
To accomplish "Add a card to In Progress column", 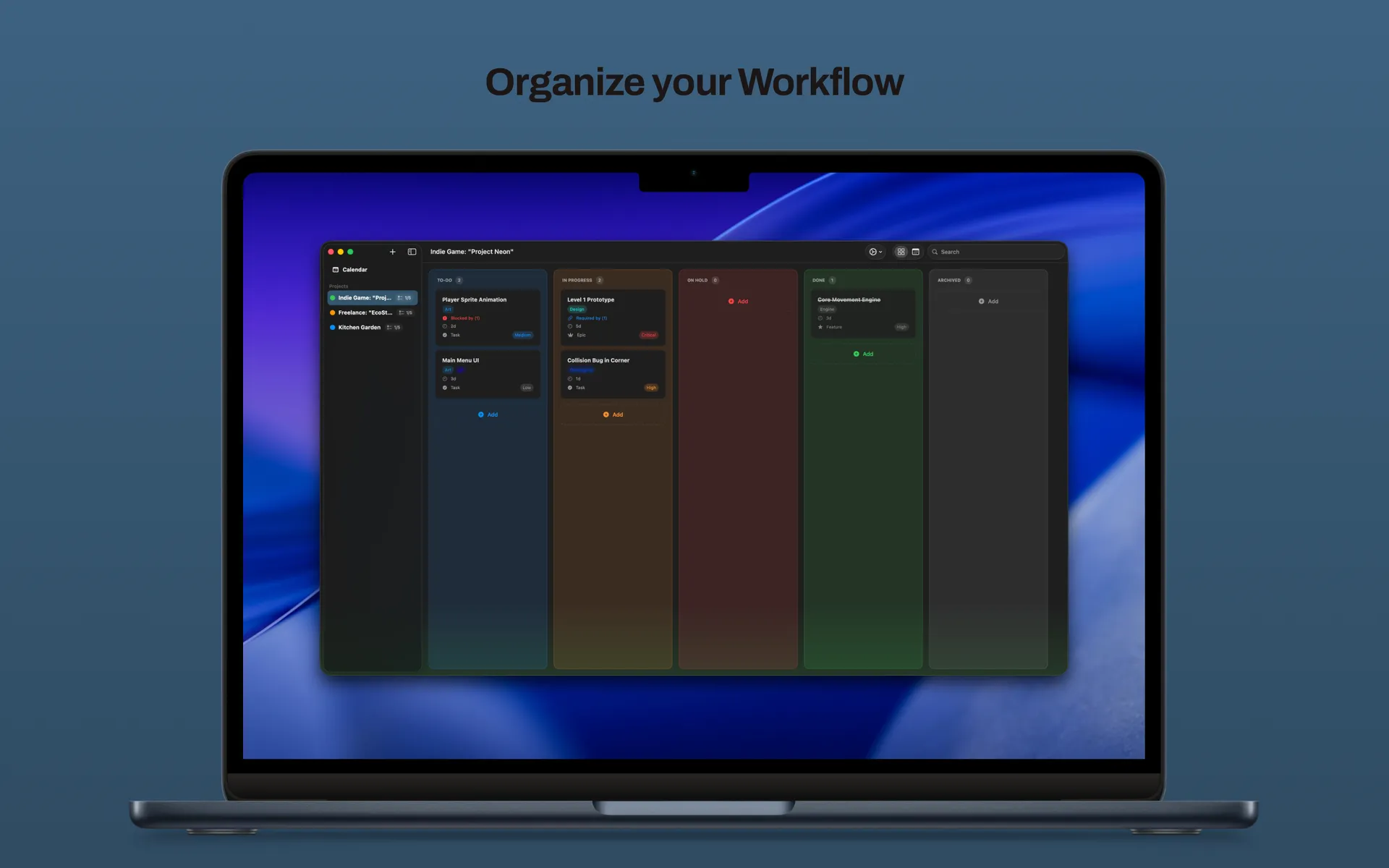I will click(x=613, y=414).
